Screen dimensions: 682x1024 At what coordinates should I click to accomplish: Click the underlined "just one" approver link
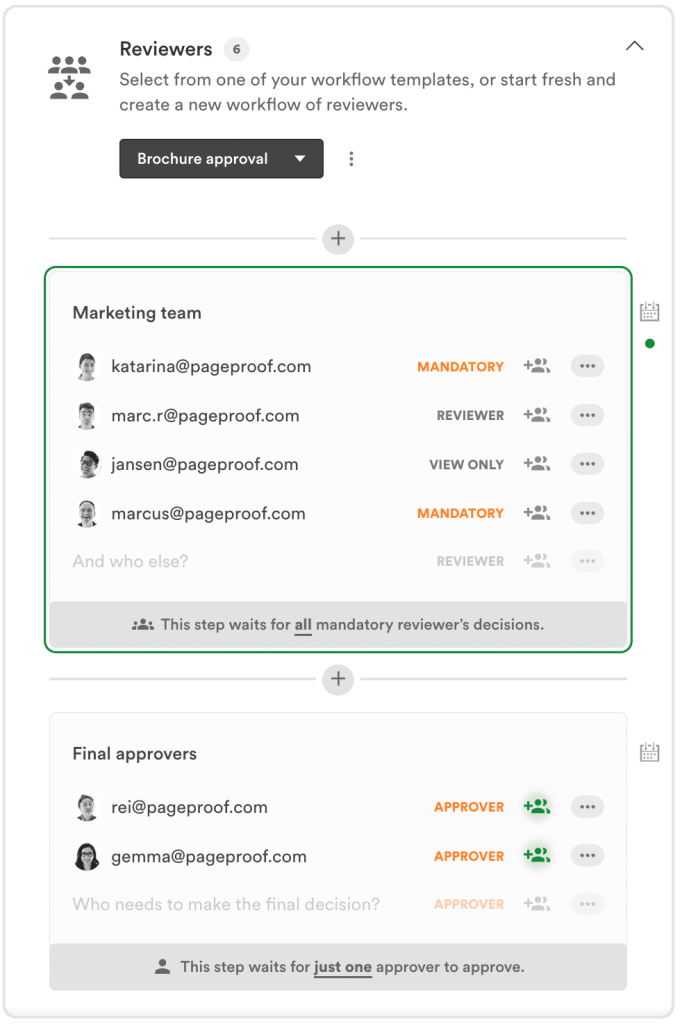[x=342, y=967]
